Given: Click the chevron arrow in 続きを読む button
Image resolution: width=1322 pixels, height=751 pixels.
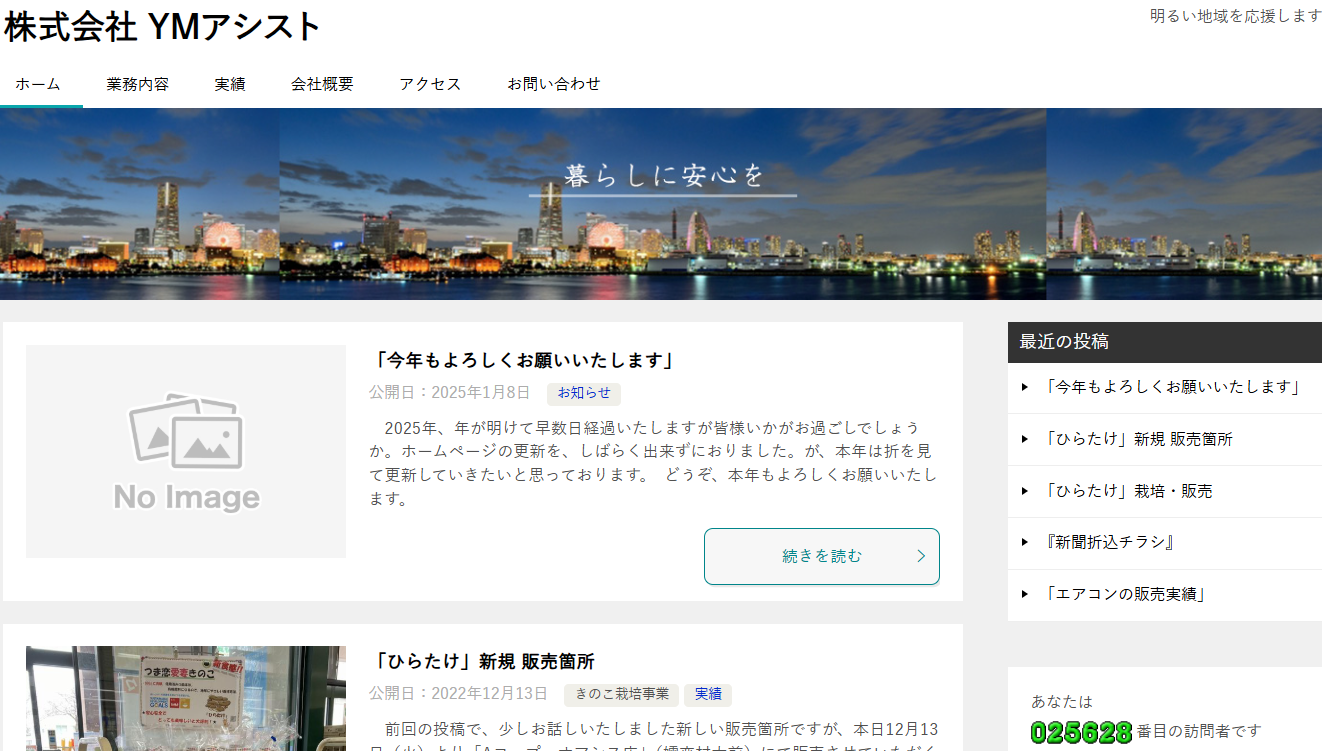Looking at the screenshot, I should click(921, 556).
